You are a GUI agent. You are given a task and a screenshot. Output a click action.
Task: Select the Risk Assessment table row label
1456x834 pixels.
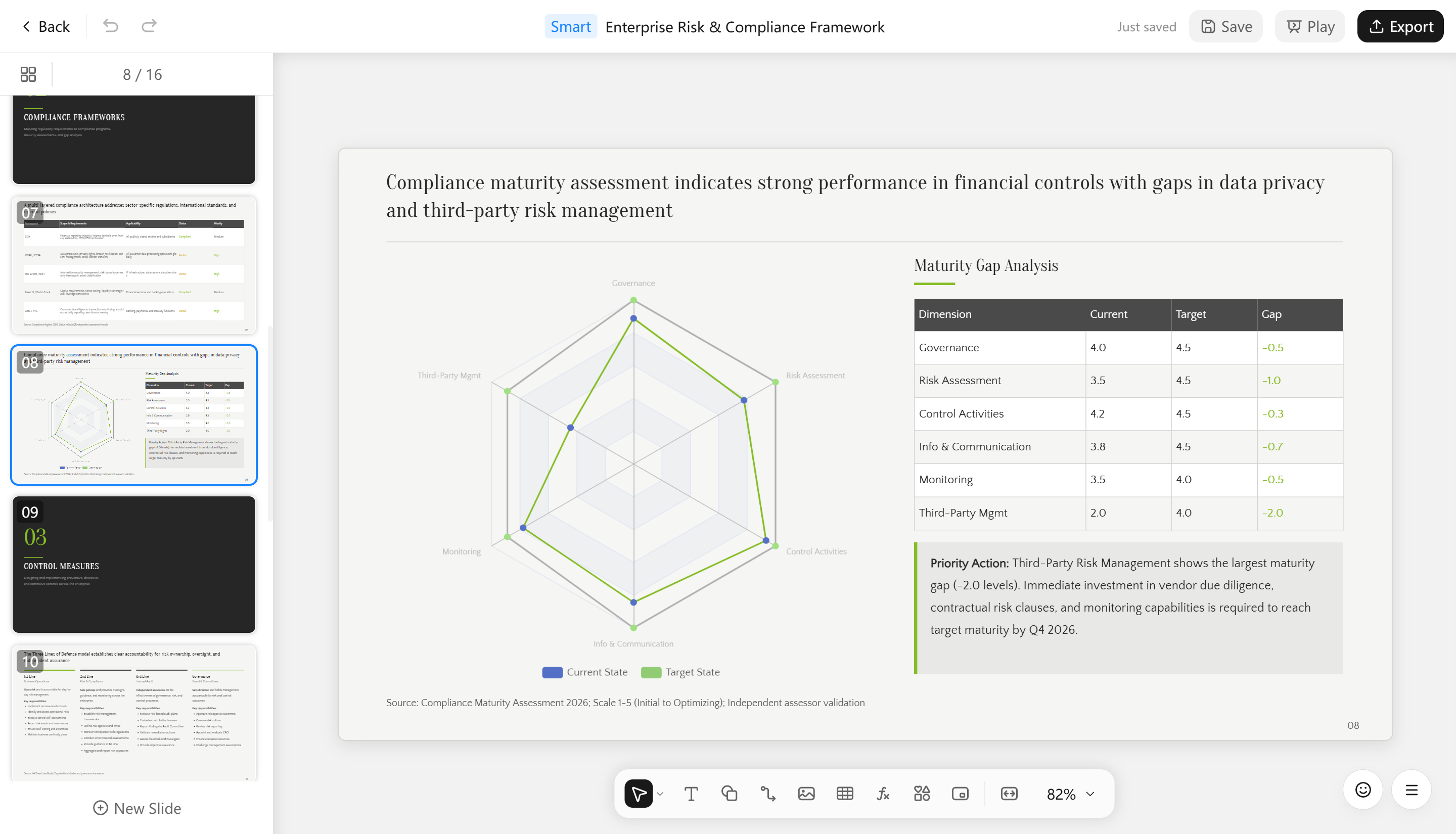(960, 380)
